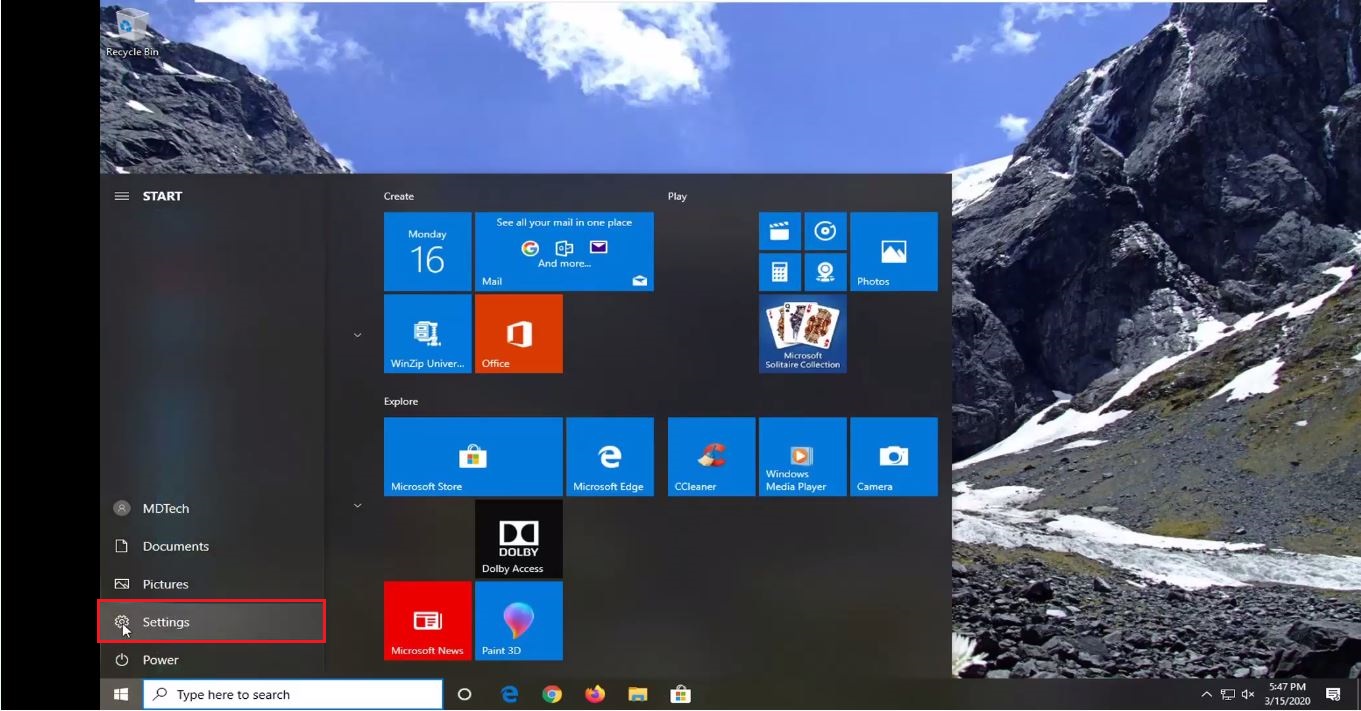1361x711 pixels.
Task: Open the Calendar tile showing Monday 16
Action: point(427,251)
